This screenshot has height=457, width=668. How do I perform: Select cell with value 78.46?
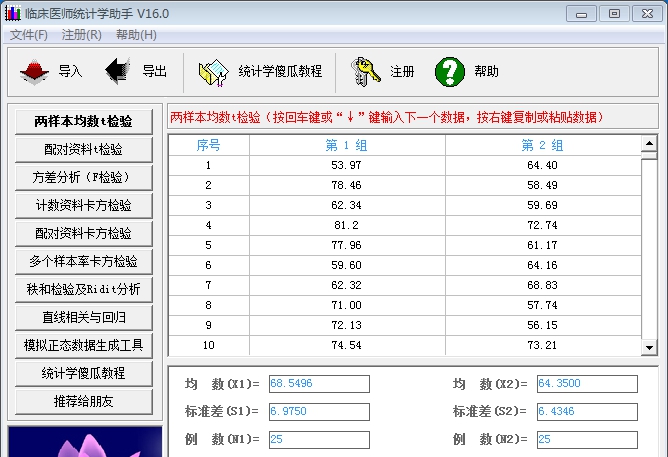(x=347, y=185)
